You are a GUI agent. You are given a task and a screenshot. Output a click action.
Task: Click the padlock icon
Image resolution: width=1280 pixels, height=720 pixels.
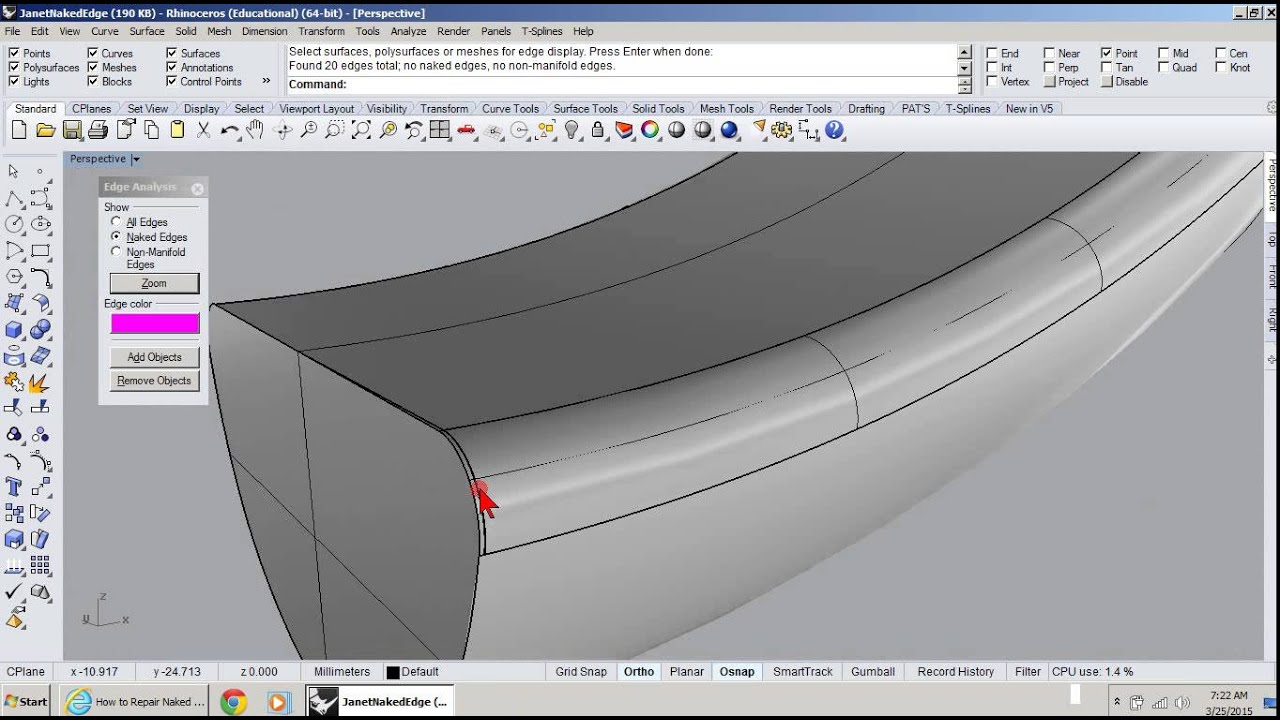(x=598, y=130)
